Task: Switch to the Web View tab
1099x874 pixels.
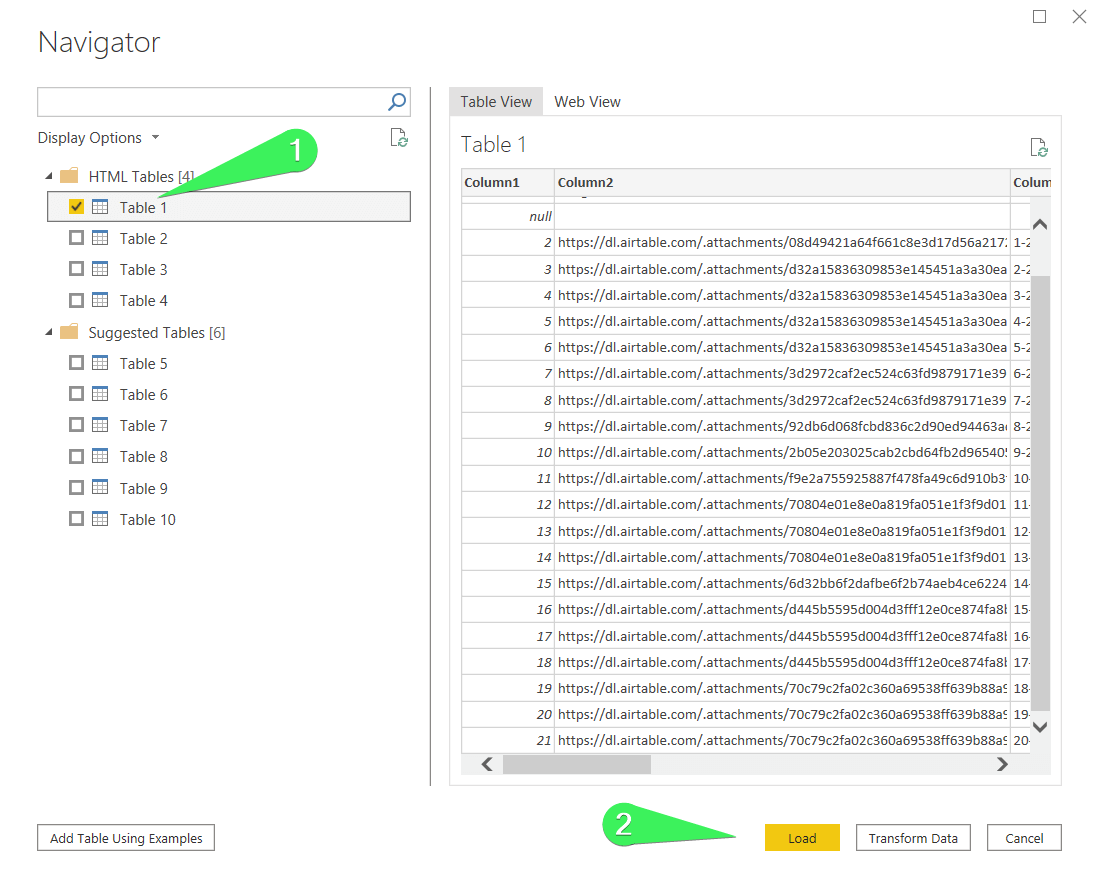Action: [x=587, y=102]
